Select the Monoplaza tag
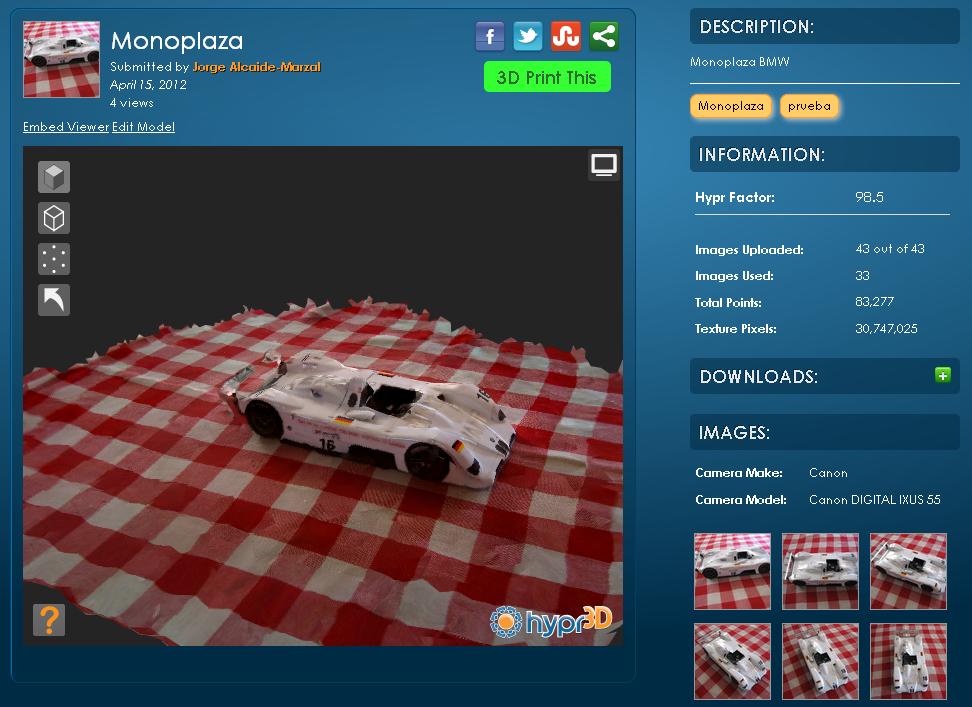This screenshot has width=972, height=707. coord(731,106)
